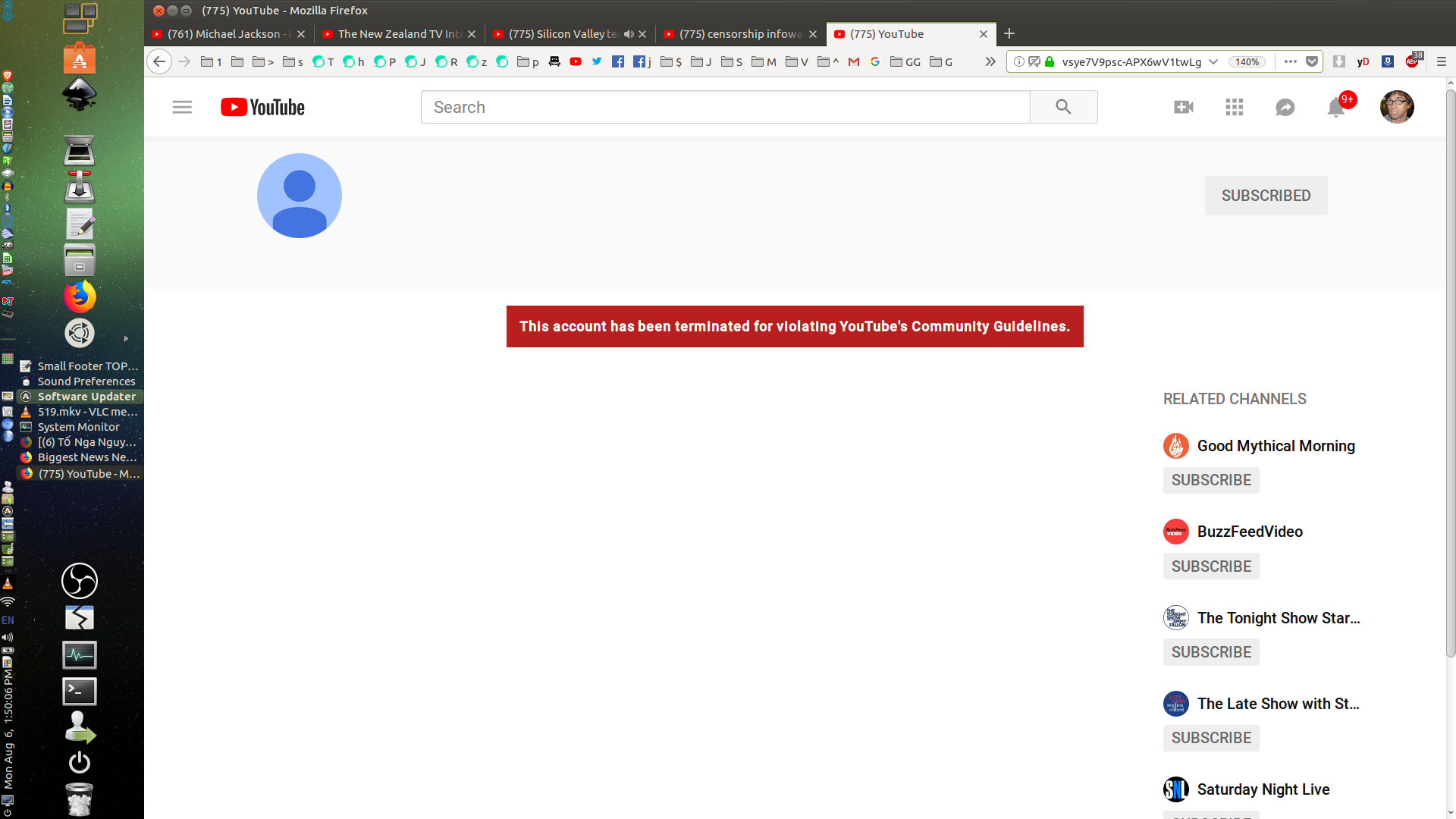Adjust the 140% page zoom control
This screenshot has width=1456, height=819.
point(1247,61)
